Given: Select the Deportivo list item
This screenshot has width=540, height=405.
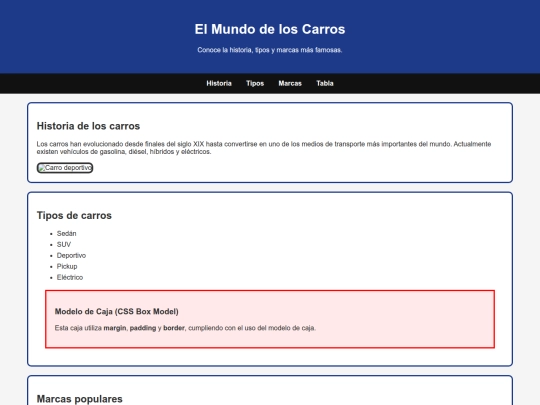Looking at the screenshot, I should tap(71, 256).
